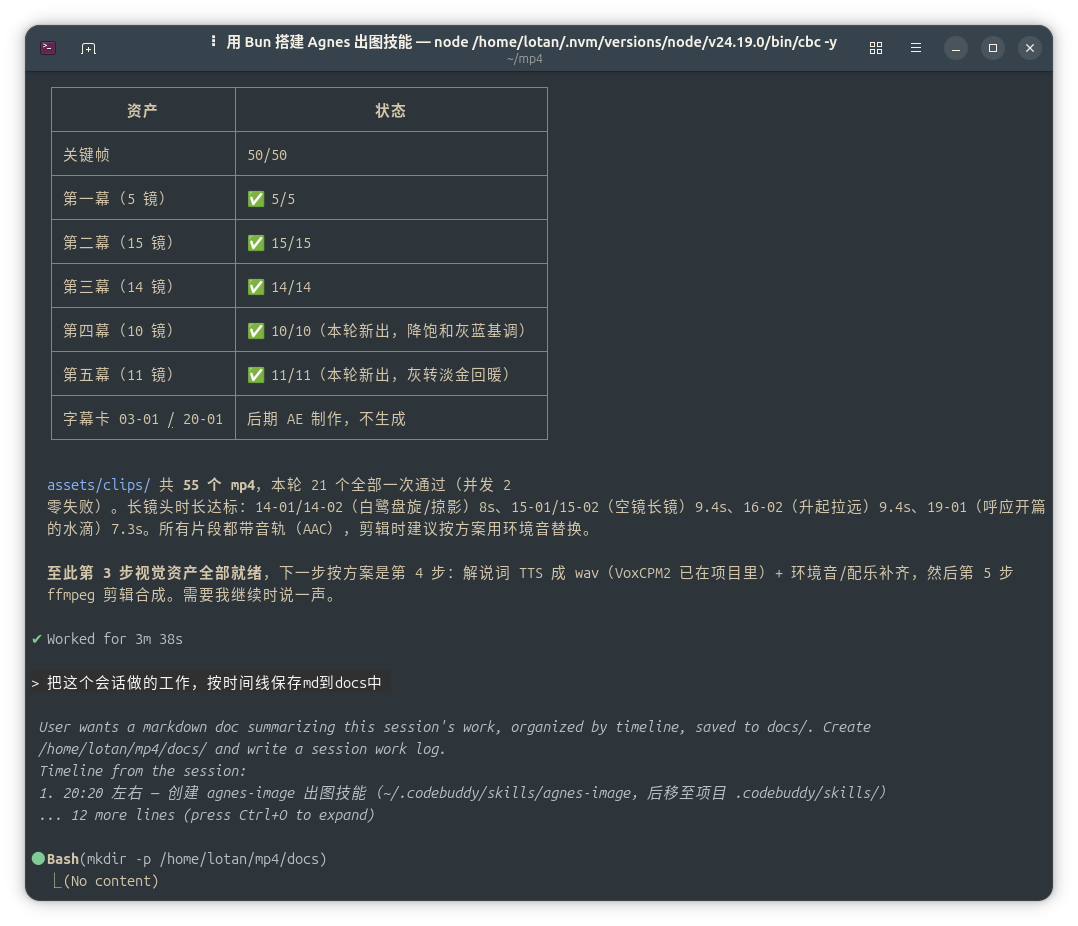Click the Timeline from the session: line
Image resolution: width=1078 pixels, height=926 pixels.
142,771
